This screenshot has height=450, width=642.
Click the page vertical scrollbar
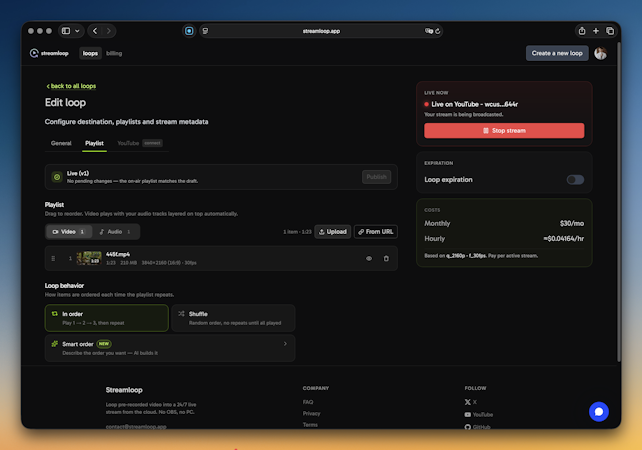tap(619, 203)
